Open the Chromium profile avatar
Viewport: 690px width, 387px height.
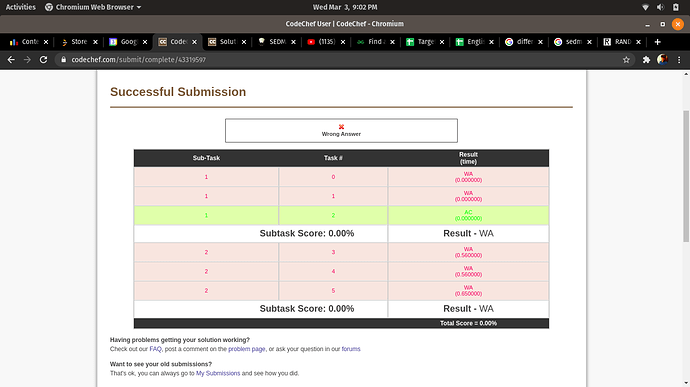662,59
